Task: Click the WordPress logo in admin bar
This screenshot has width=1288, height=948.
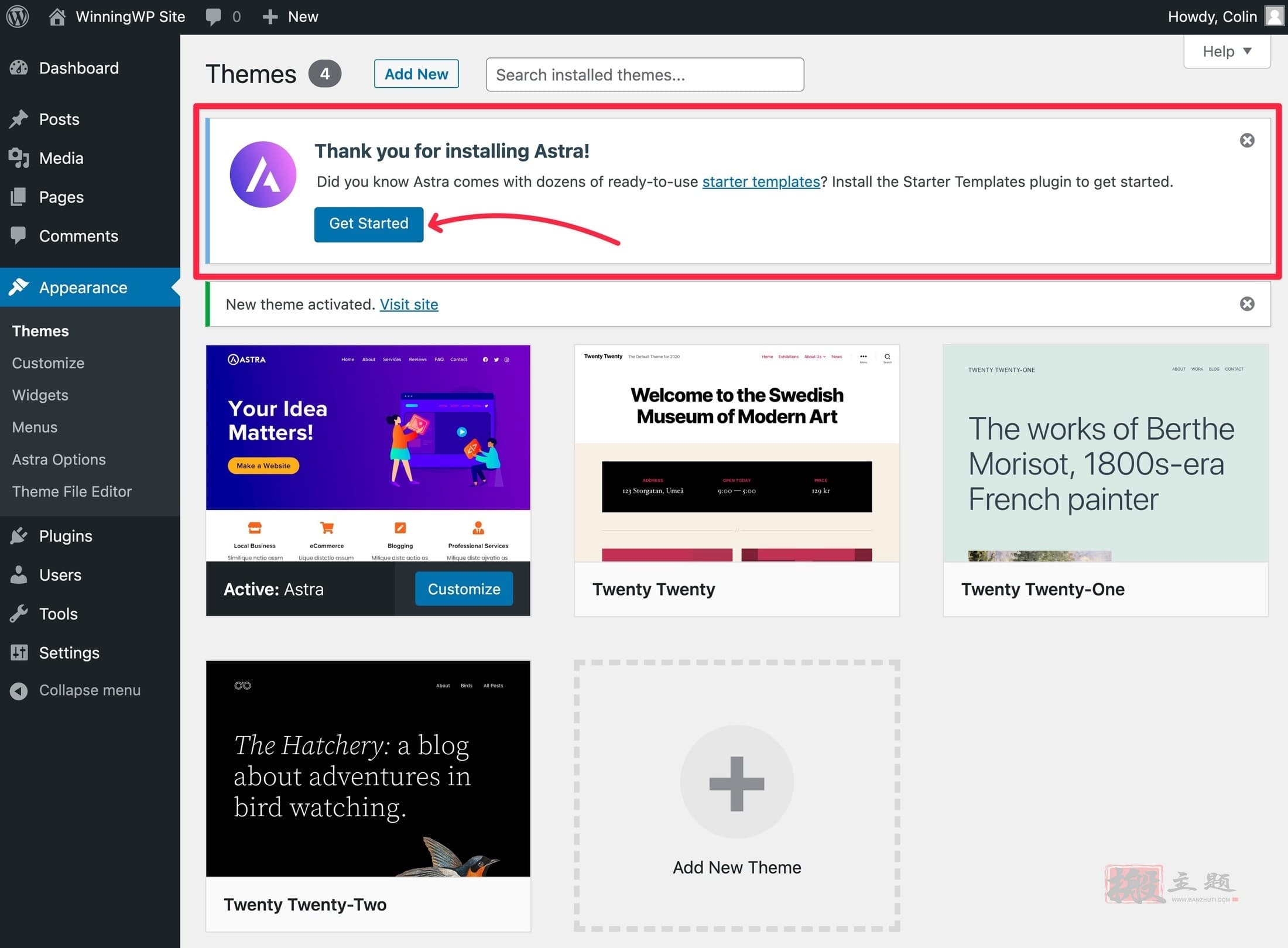Action: [18, 16]
